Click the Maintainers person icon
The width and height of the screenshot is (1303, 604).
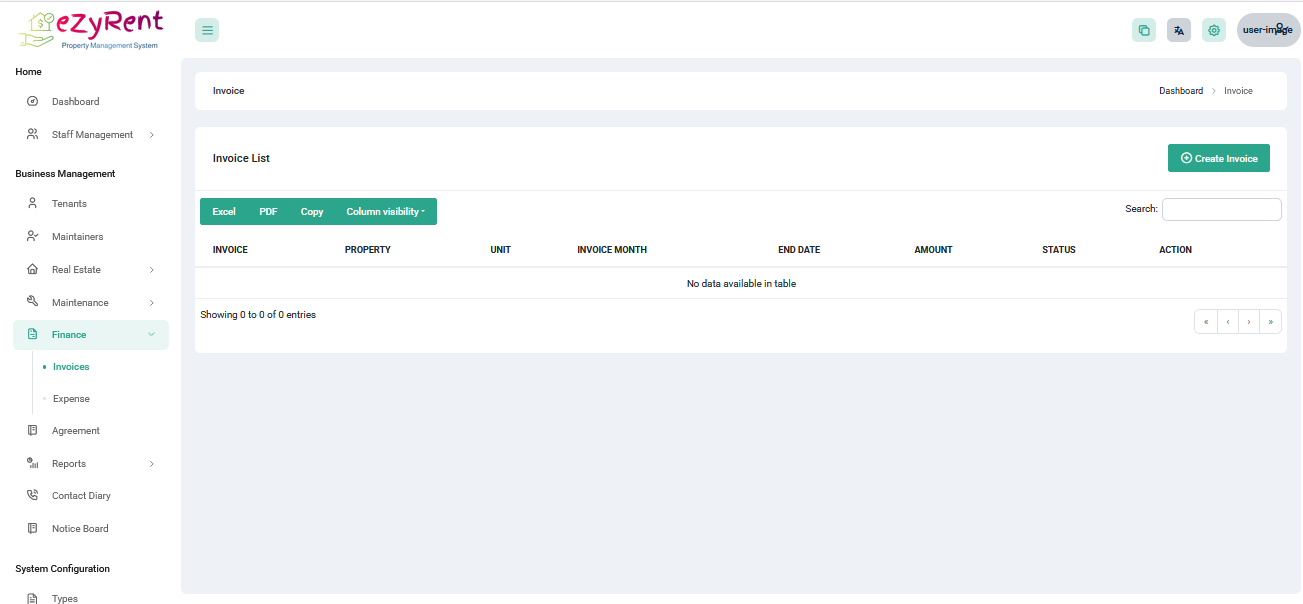tap(32, 237)
